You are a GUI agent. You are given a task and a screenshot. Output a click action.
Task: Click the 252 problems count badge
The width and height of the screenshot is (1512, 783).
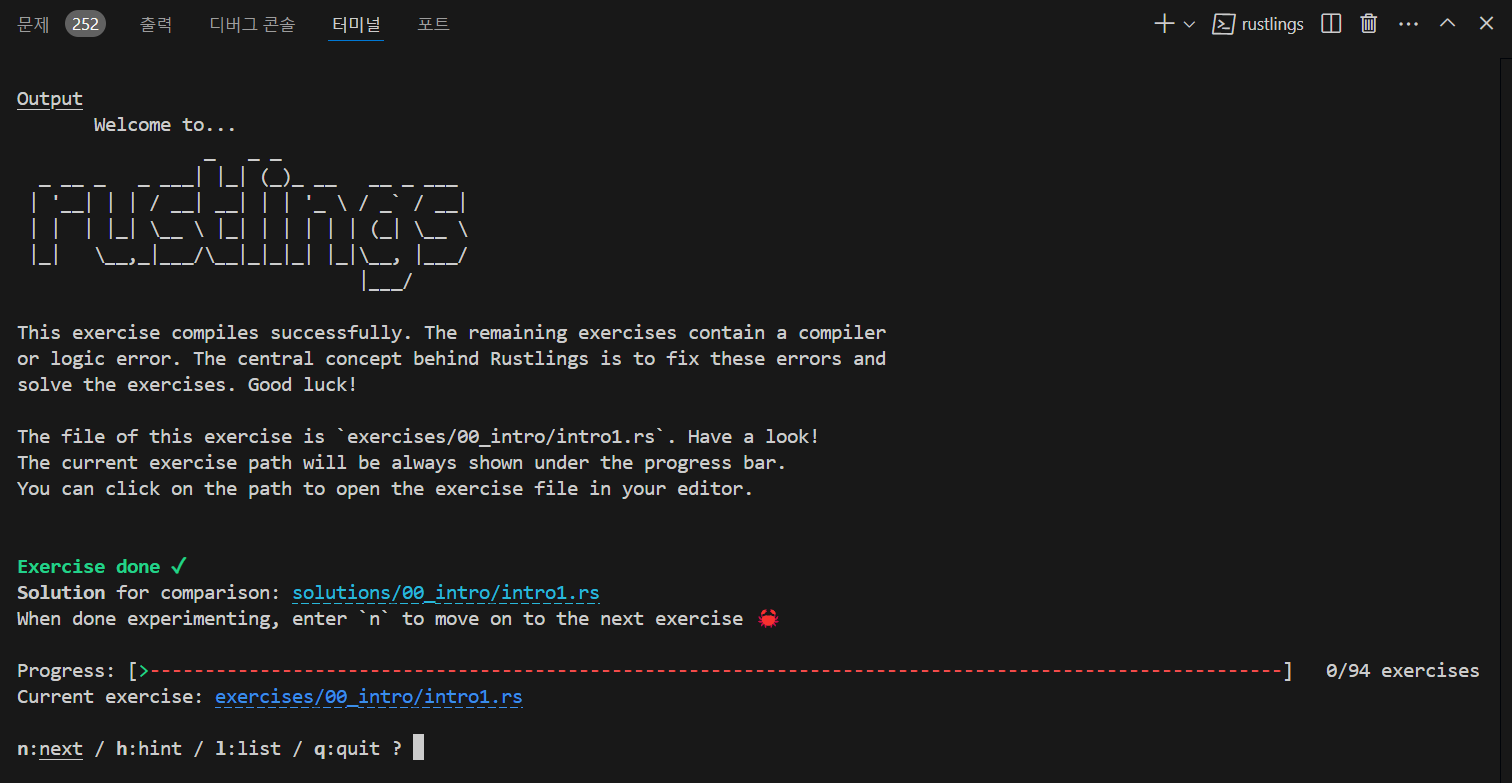click(x=86, y=24)
